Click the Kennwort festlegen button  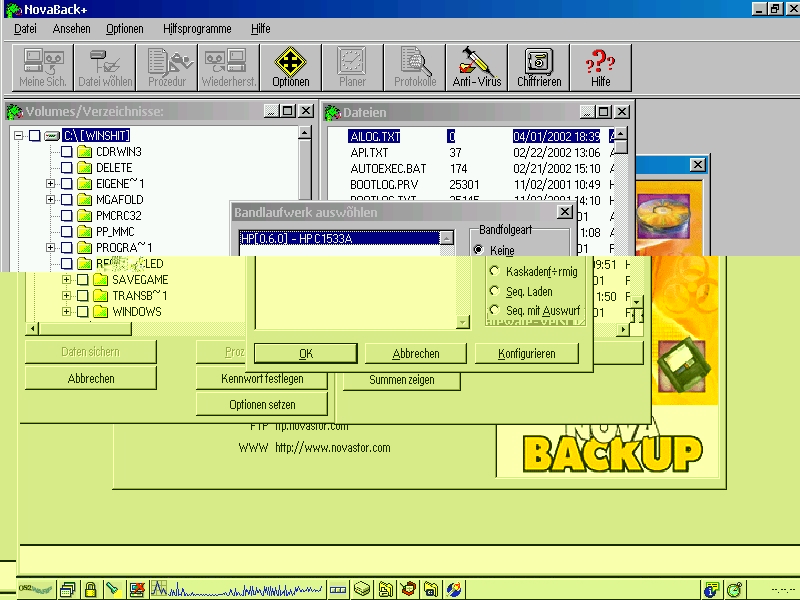262,379
